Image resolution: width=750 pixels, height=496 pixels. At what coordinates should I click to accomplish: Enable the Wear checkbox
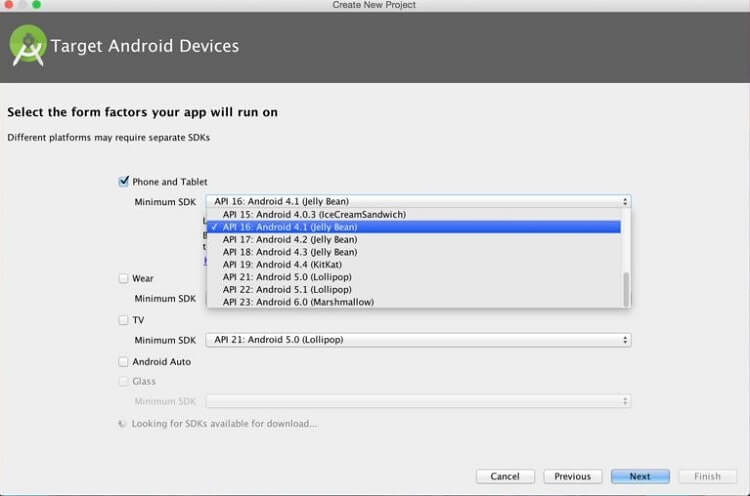coord(123,278)
